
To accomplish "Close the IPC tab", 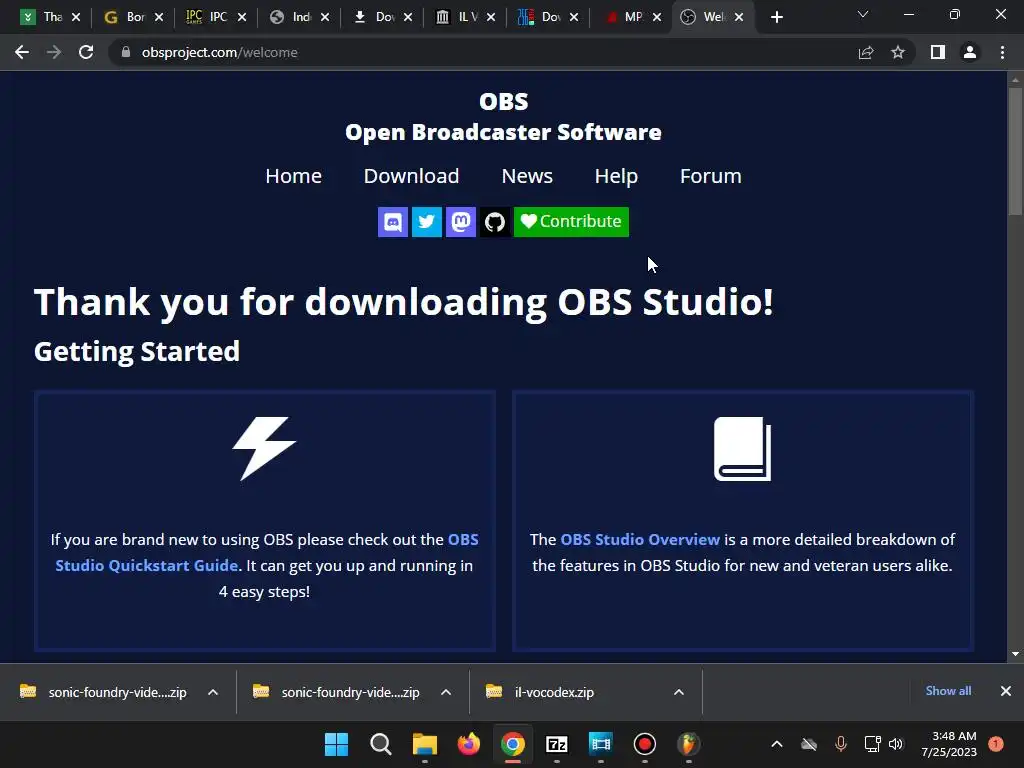I will [242, 18].
